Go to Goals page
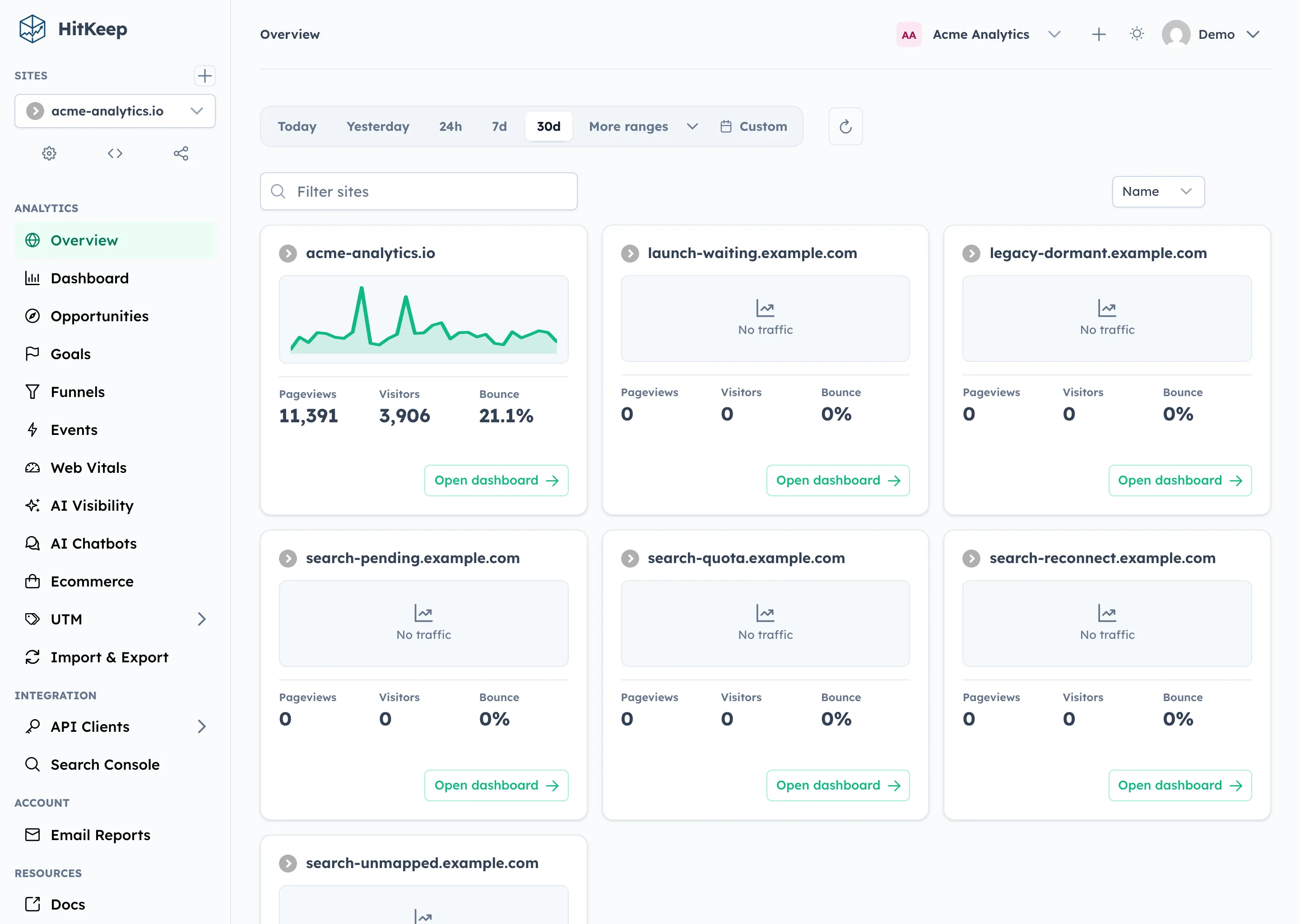This screenshot has height=924, width=1300. click(x=115, y=354)
